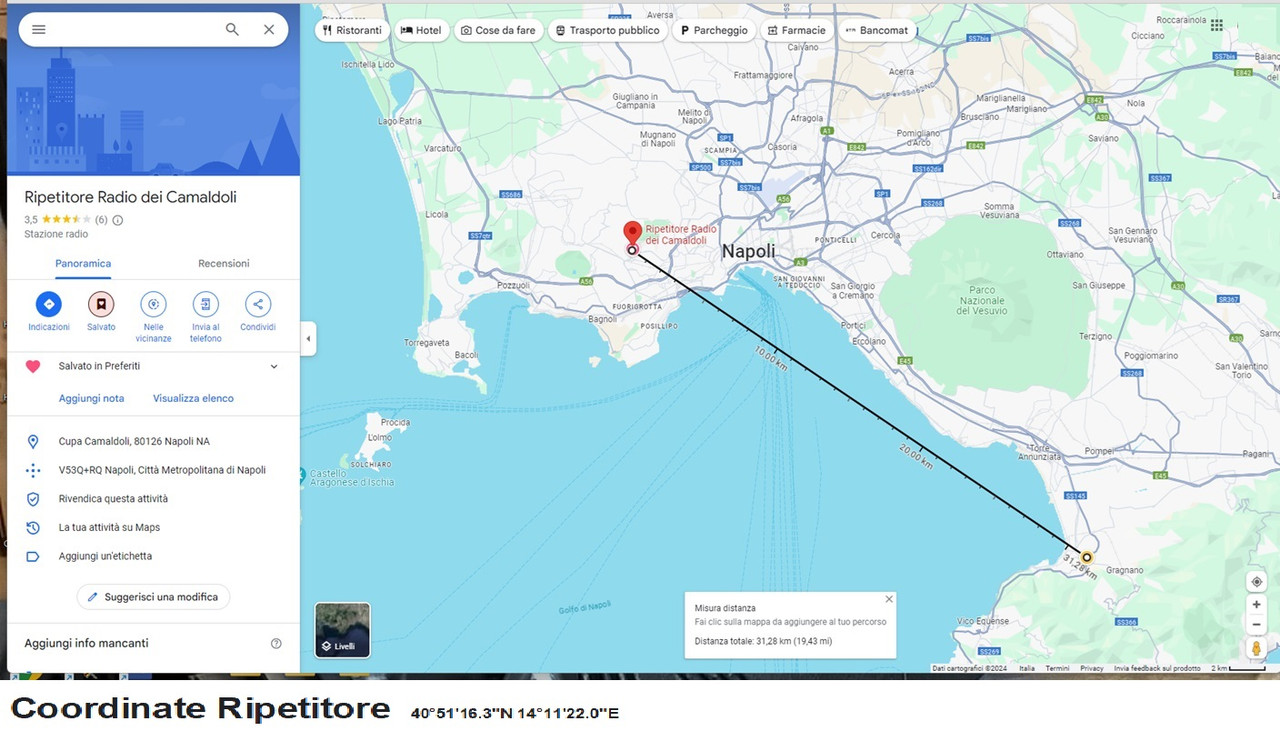The height and width of the screenshot is (752, 1280).
Task: Click the red Ripetitore Radio map pin
Action: tap(632, 233)
